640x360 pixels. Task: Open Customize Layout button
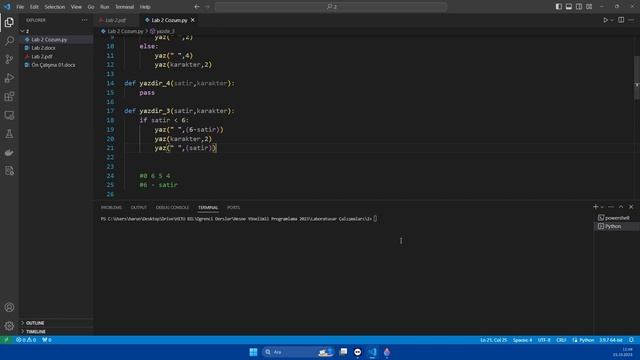click(x=589, y=7)
